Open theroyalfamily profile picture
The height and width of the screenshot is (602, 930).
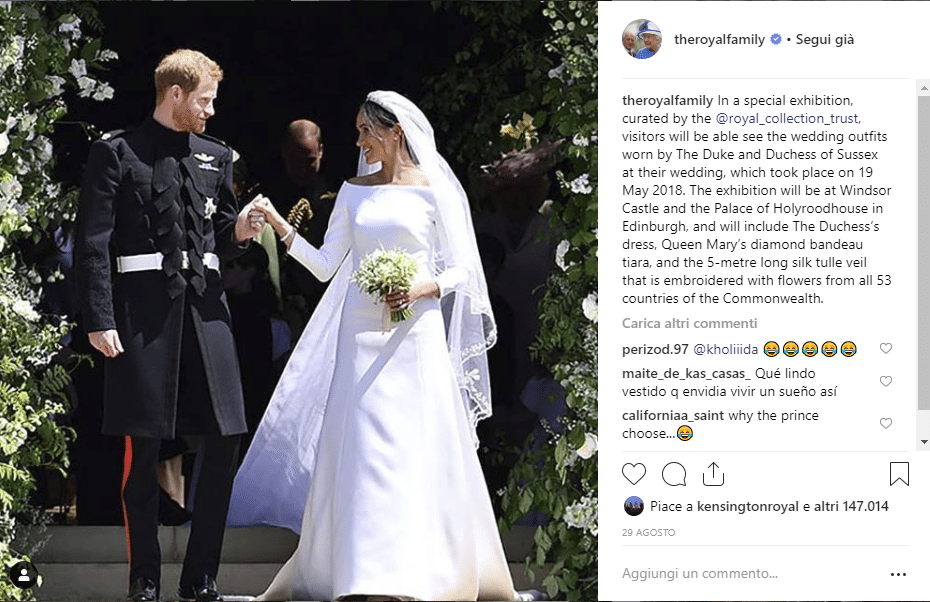coord(642,39)
